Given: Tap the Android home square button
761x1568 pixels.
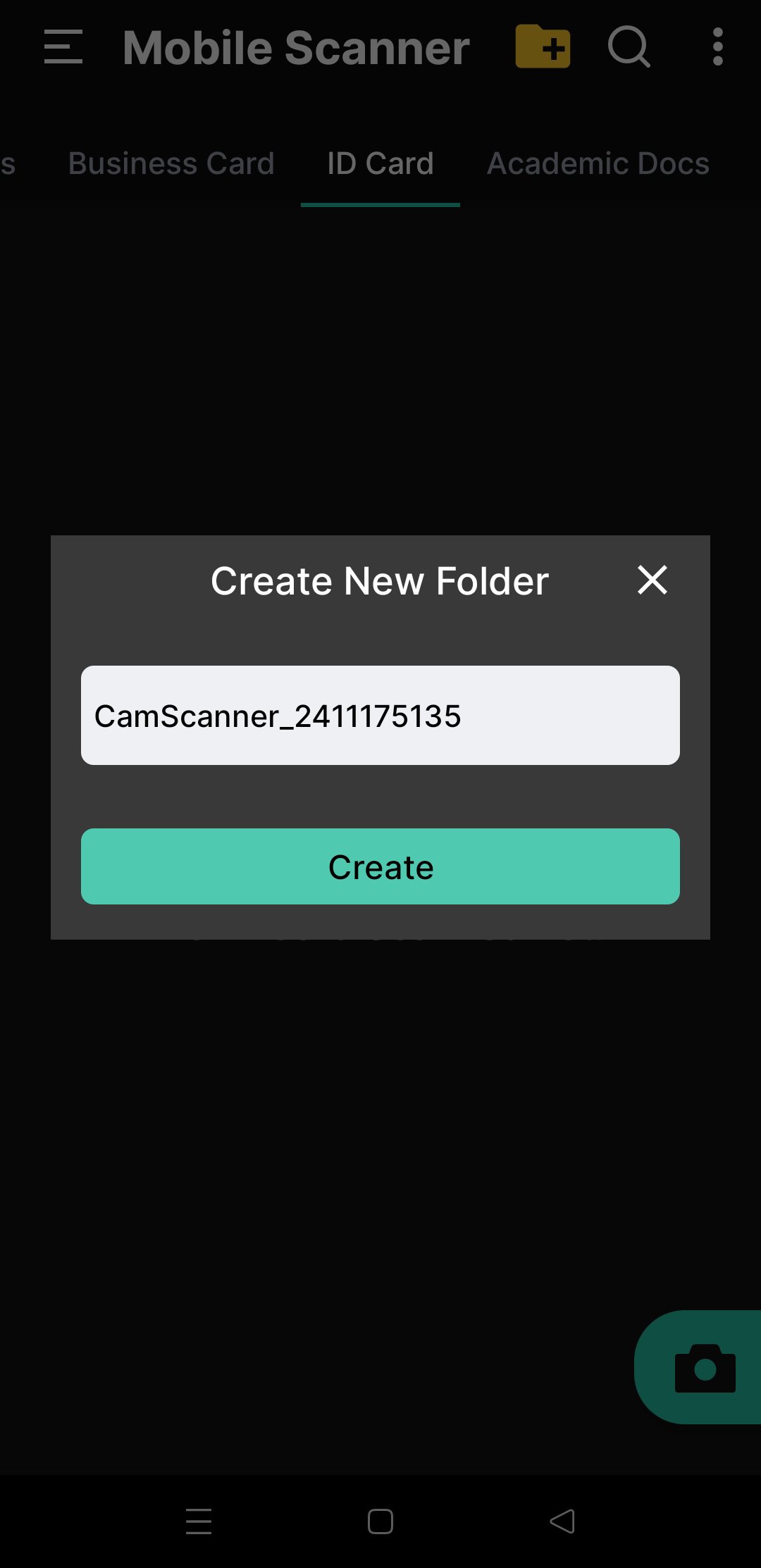Looking at the screenshot, I should (x=380, y=1522).
